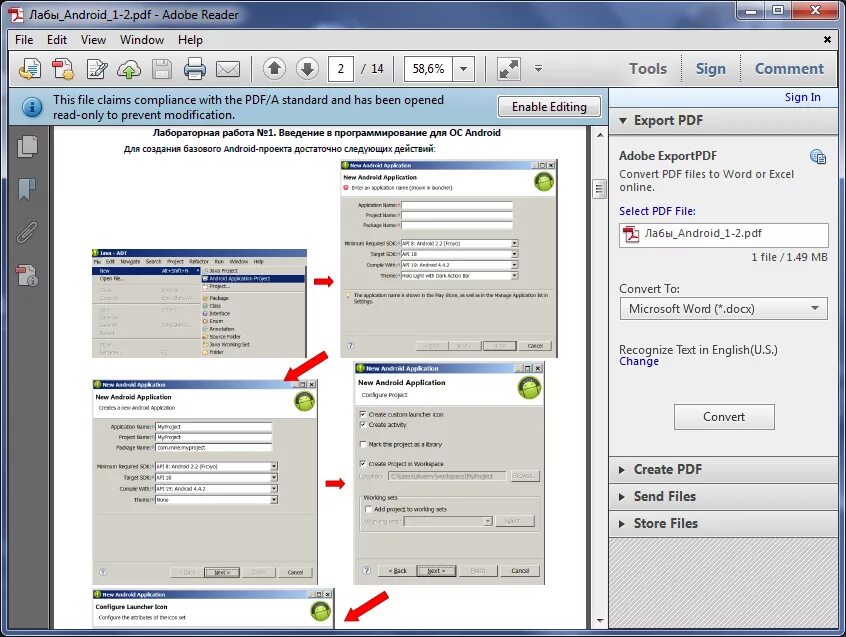Open the Attachments paperclip sidebar panel
The height and width of the screenshot is (637, 846).
point(27,232)
